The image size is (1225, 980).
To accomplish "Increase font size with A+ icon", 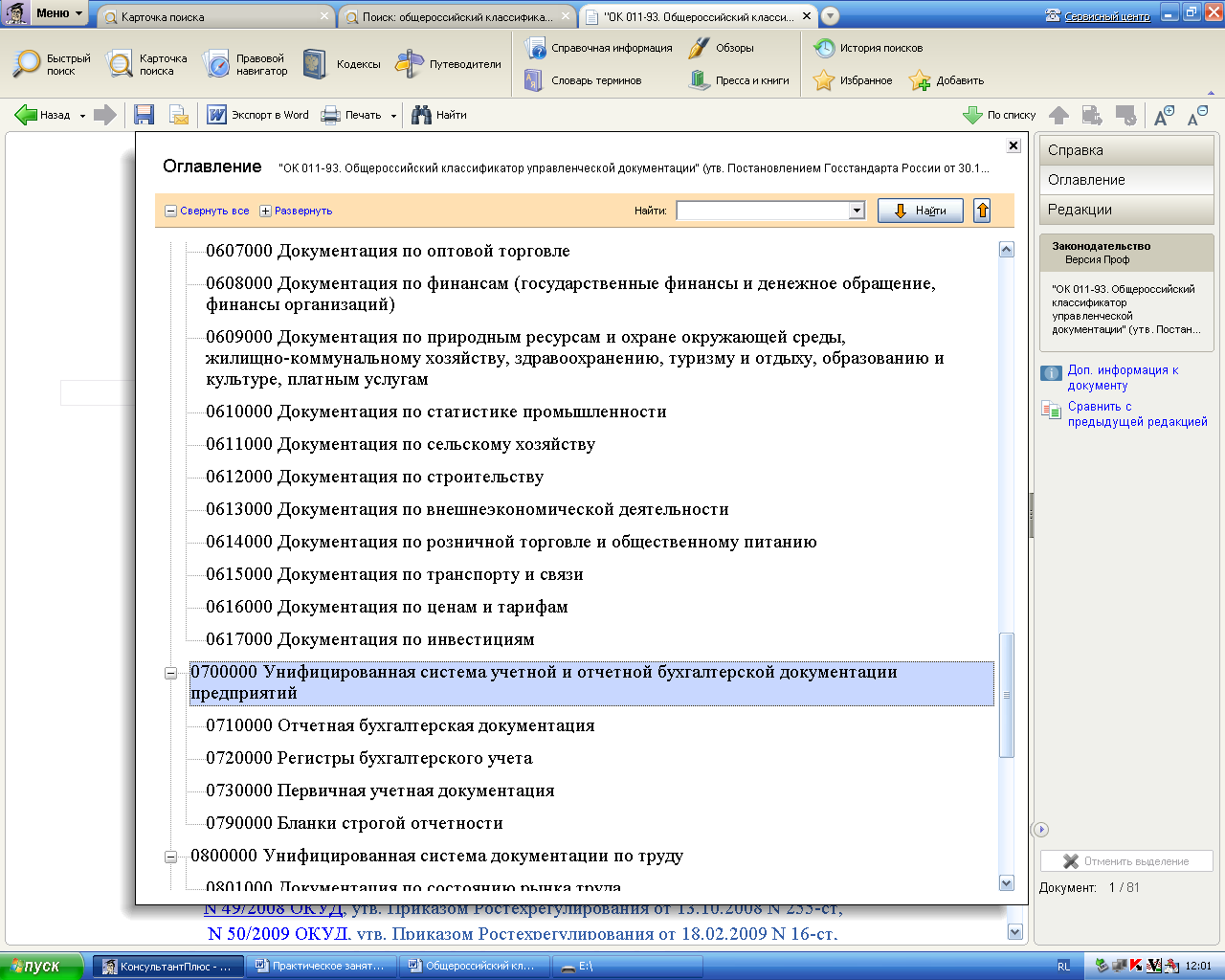I will point(1164,116).
